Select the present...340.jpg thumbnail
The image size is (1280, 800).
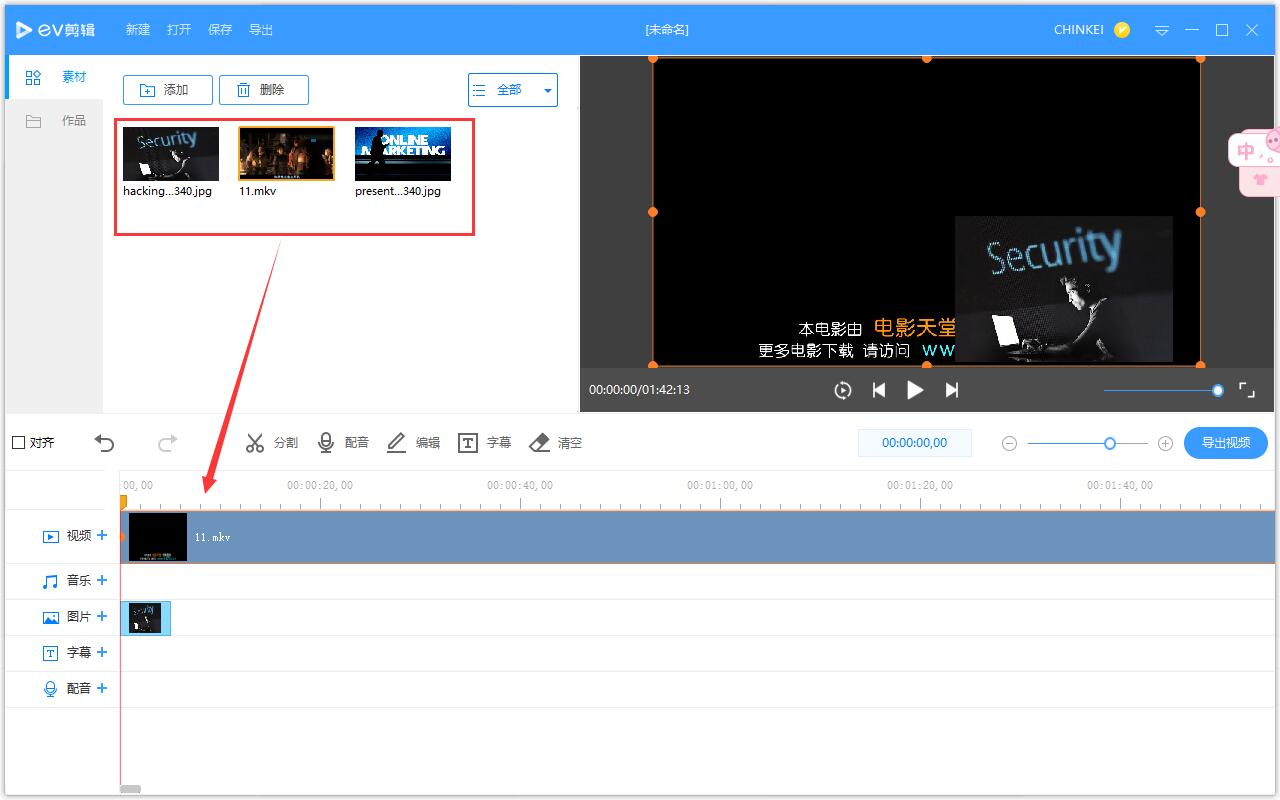402,154
